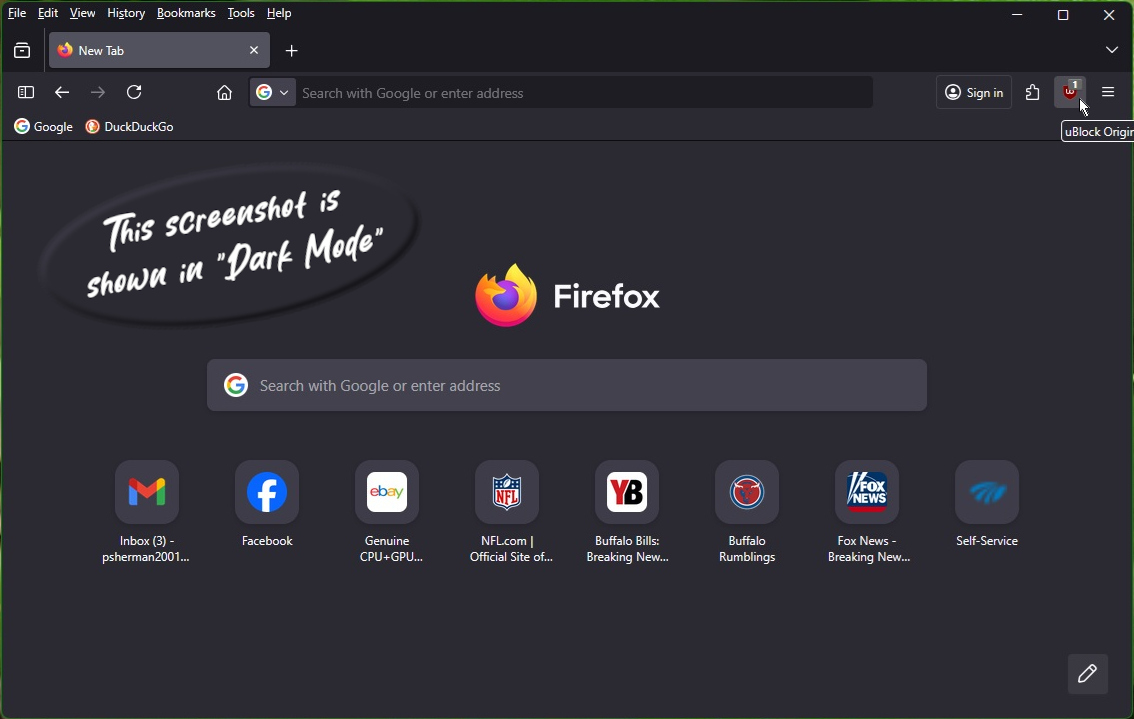Image resolution: width=1134 pixels, height=719 pixels.
Task: Open the Extensions puzzle piece icon
Action: coord(1034,93)
